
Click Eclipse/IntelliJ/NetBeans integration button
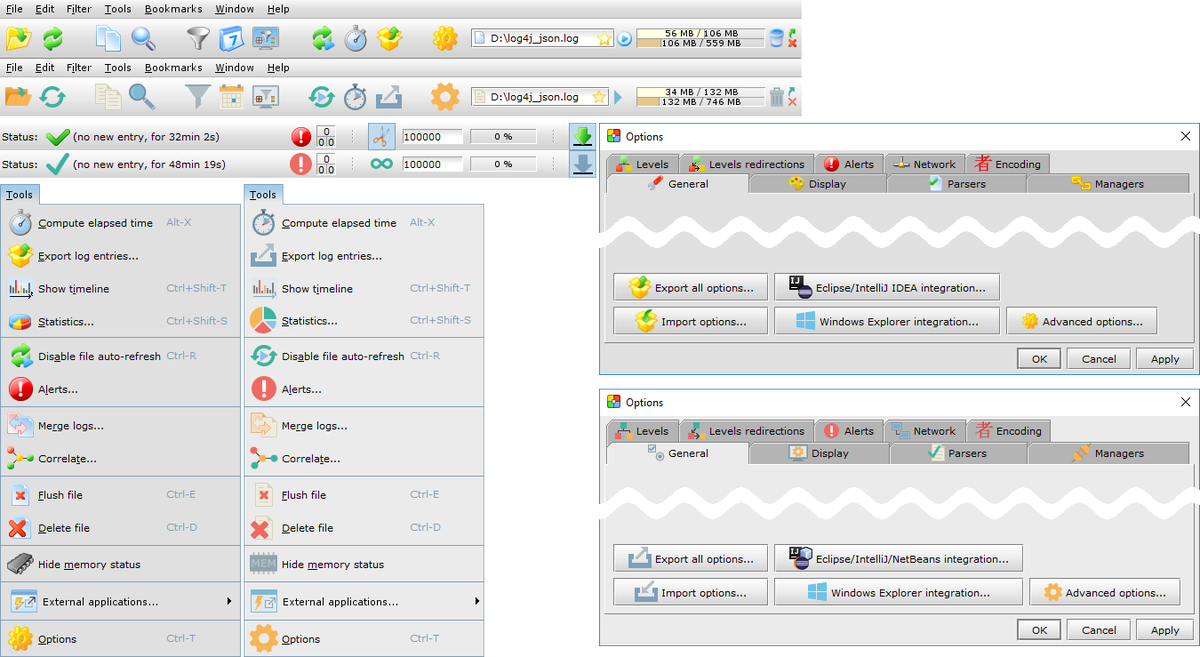pyautogui.click(x=898, y=559)
